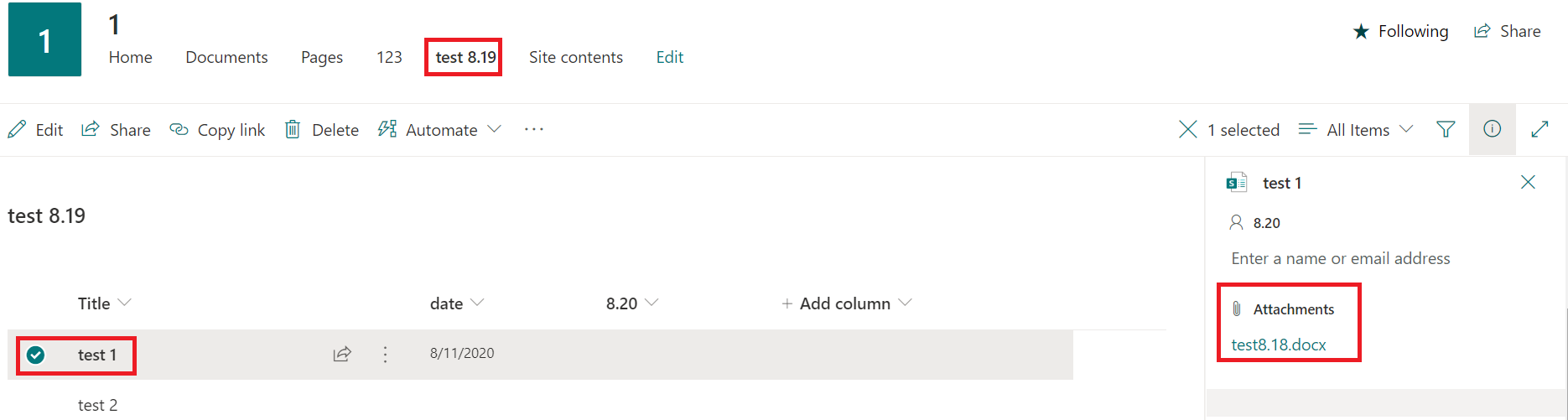Expand list to full-screen content view
This screenshot has width=1568, height=420.
(1539, 129)
